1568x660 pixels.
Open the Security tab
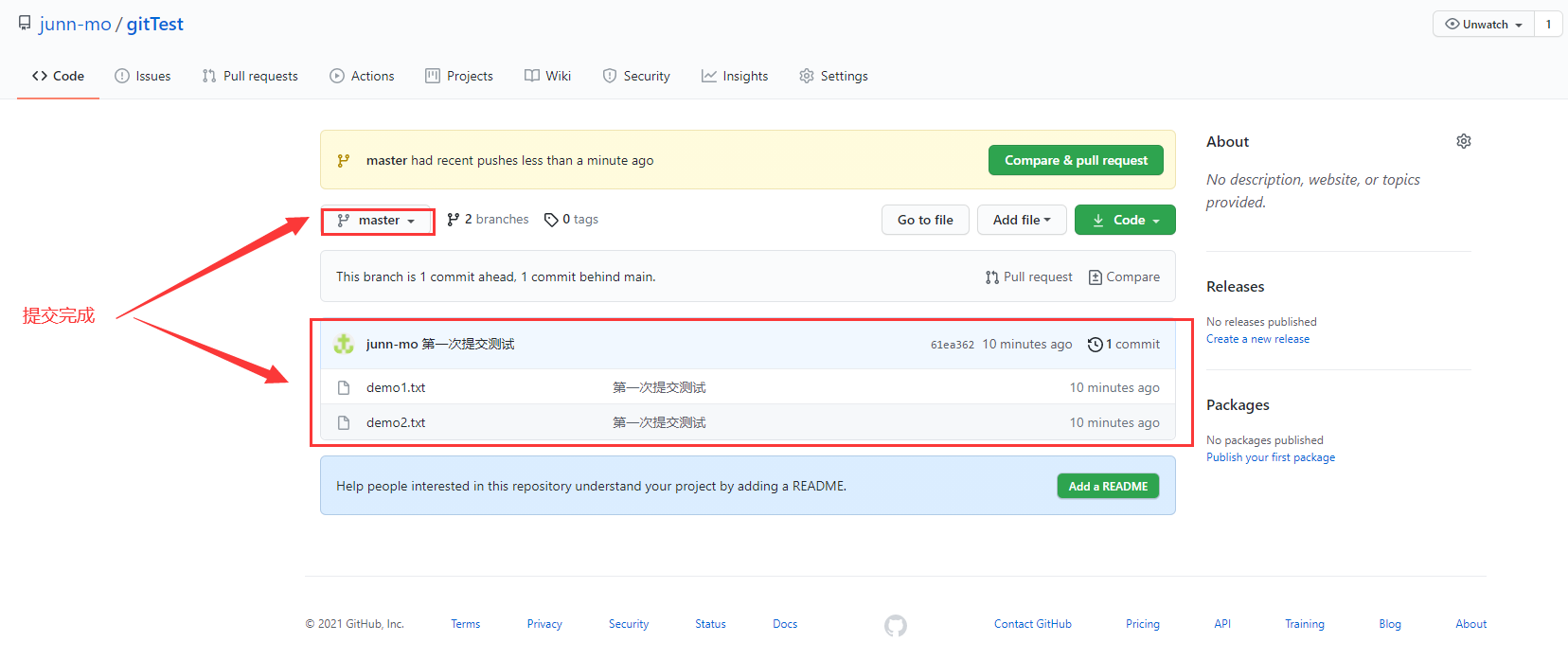click(636, 76)
